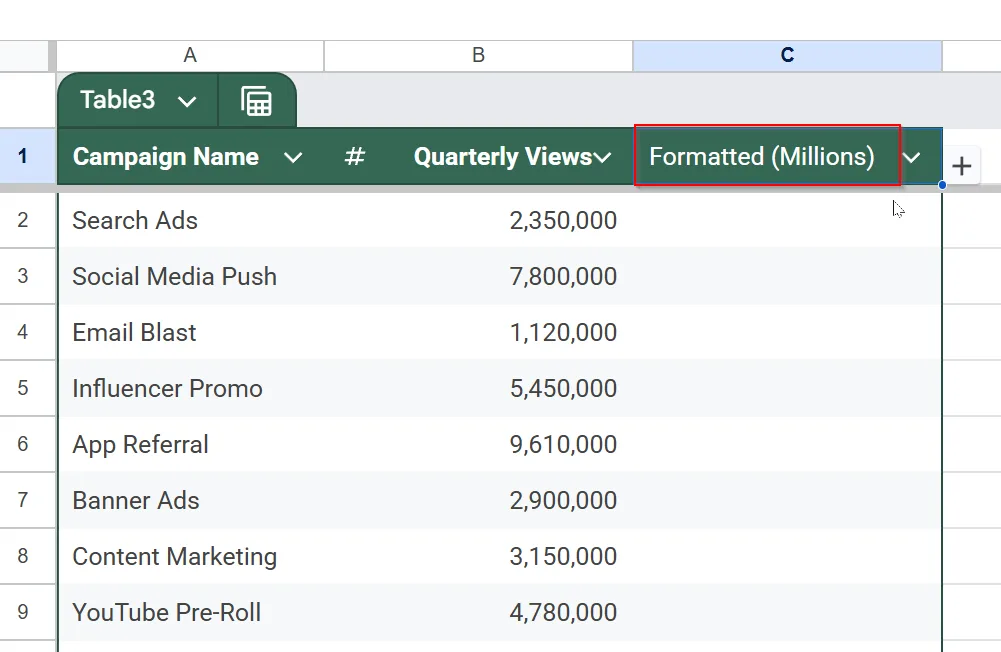Open Campaign Name column dropdown
The image size is (1001, 652).
point(292,157)
